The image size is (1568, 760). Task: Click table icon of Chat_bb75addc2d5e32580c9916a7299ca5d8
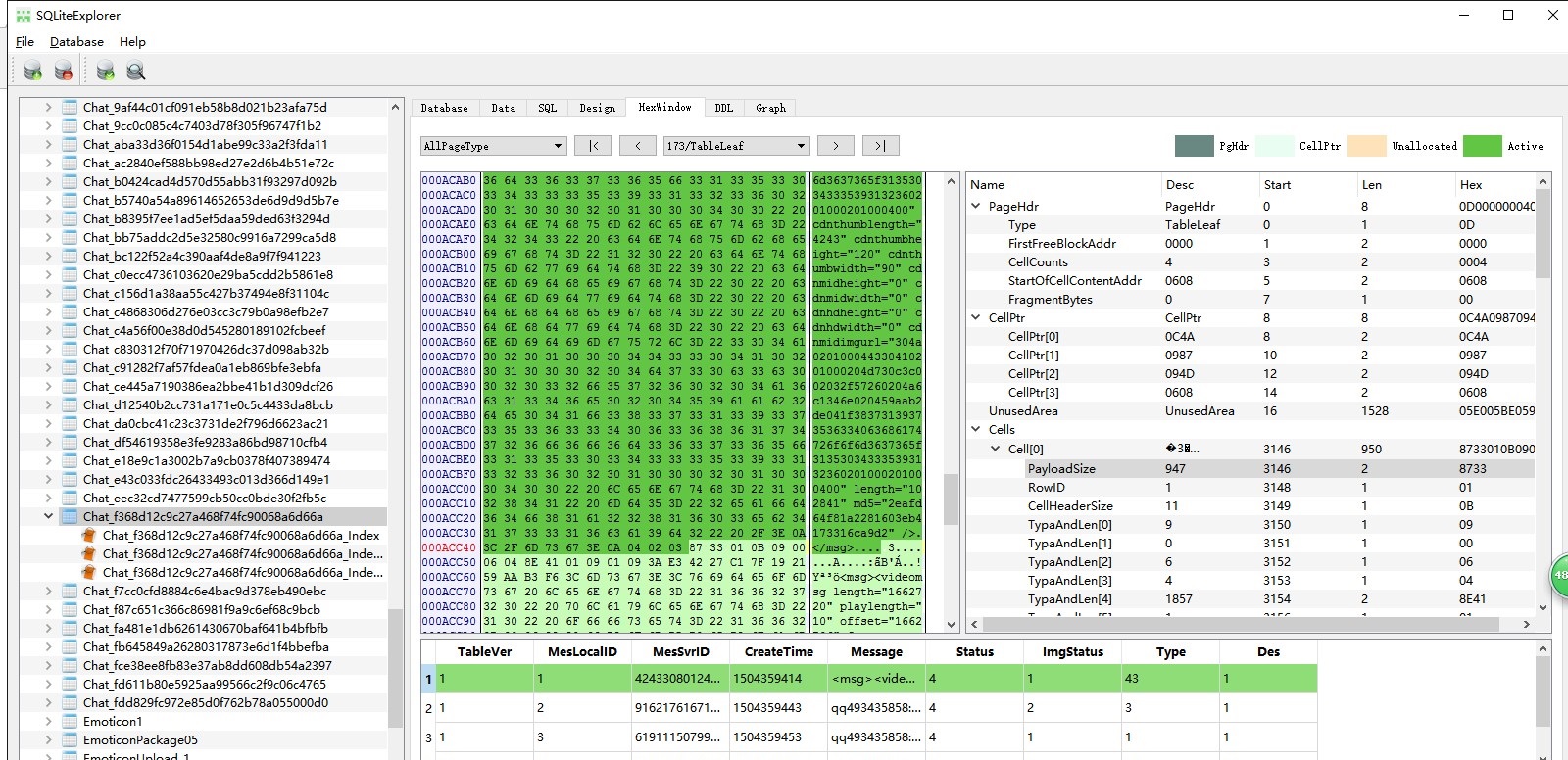coord(70,237)
